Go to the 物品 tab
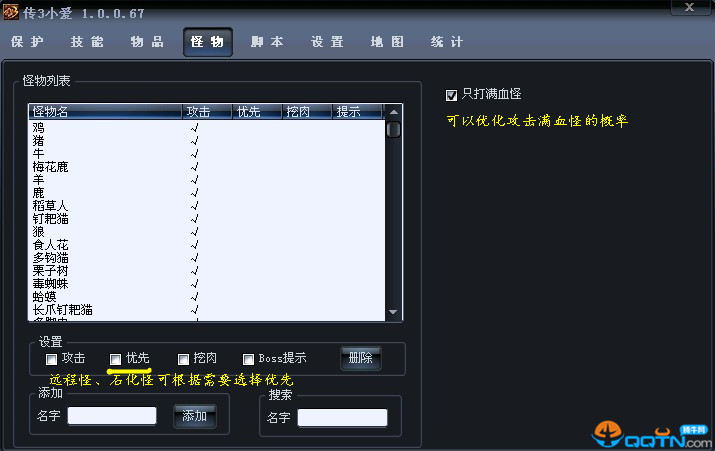This screenshot has width=715, height=451. click(147, 43)
